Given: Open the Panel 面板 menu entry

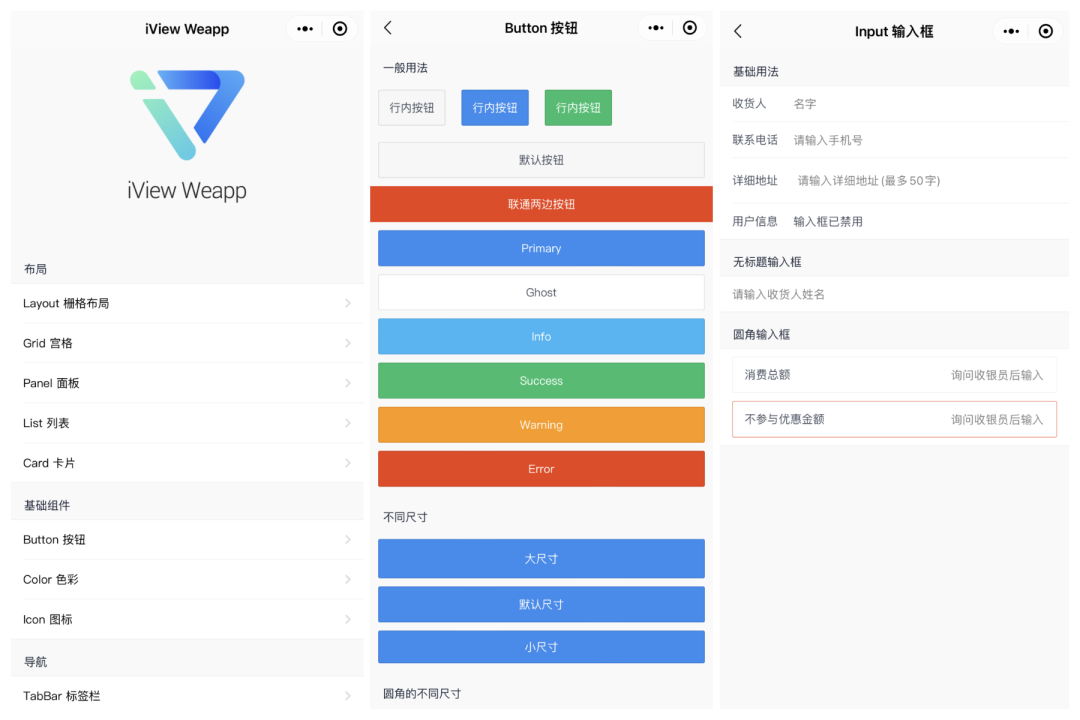Looking at the screenshot, I should tap(187, 383).
